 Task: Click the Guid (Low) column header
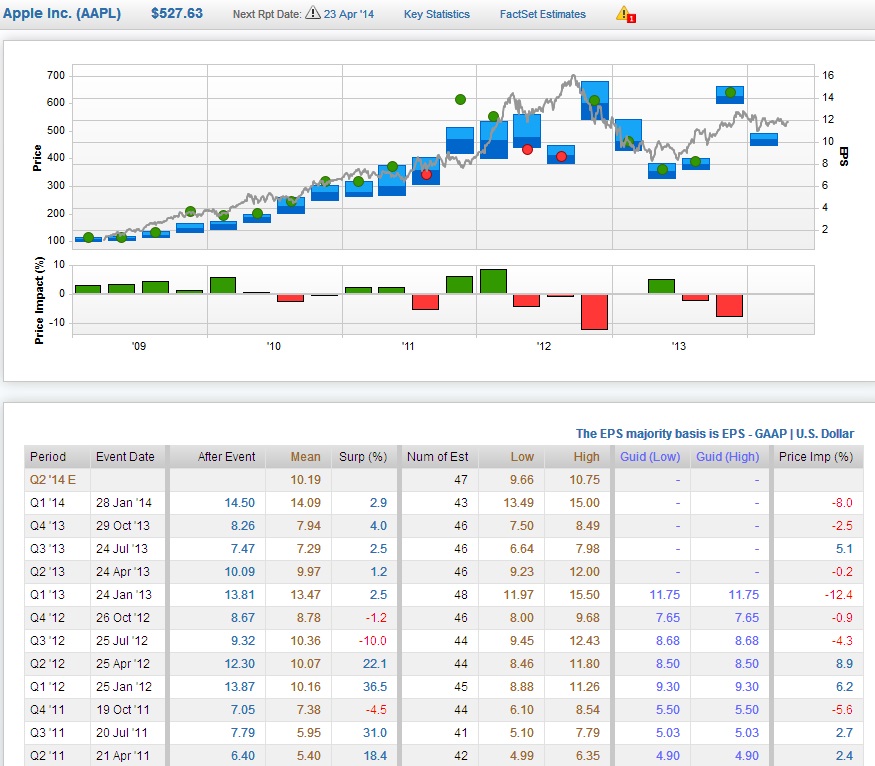651,457
